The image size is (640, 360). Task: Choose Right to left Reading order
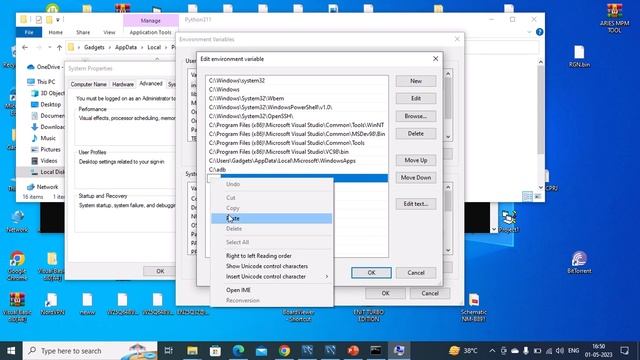(271, 256)
